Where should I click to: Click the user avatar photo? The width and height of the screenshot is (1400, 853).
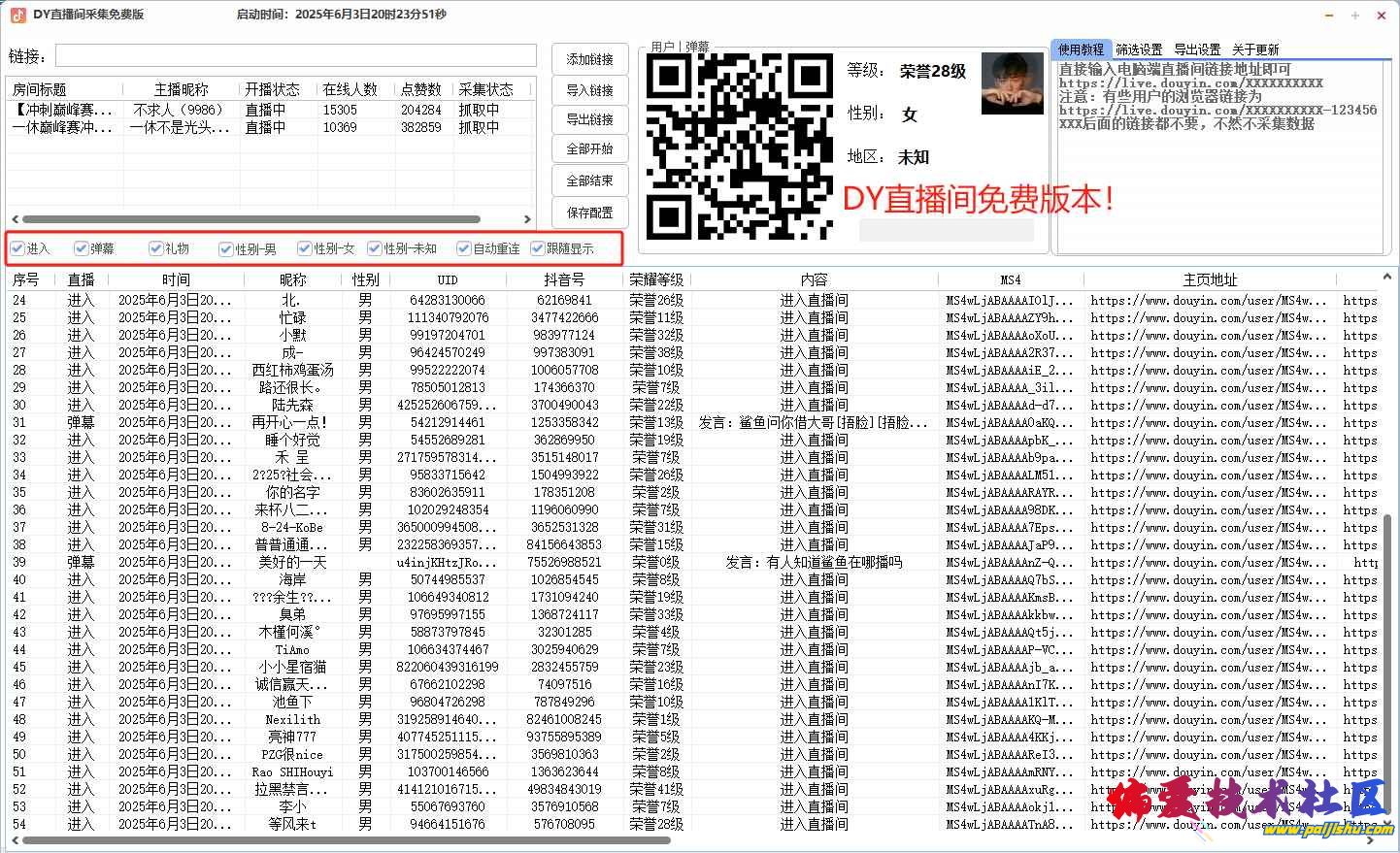[x=1012, y=83]
